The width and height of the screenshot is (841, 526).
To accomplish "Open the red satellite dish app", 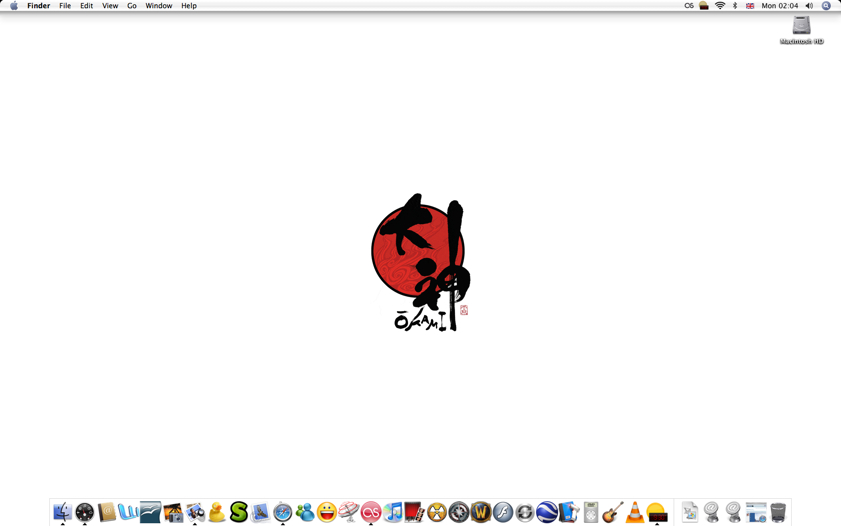I will pyautogui.click(x=349, y=512).
